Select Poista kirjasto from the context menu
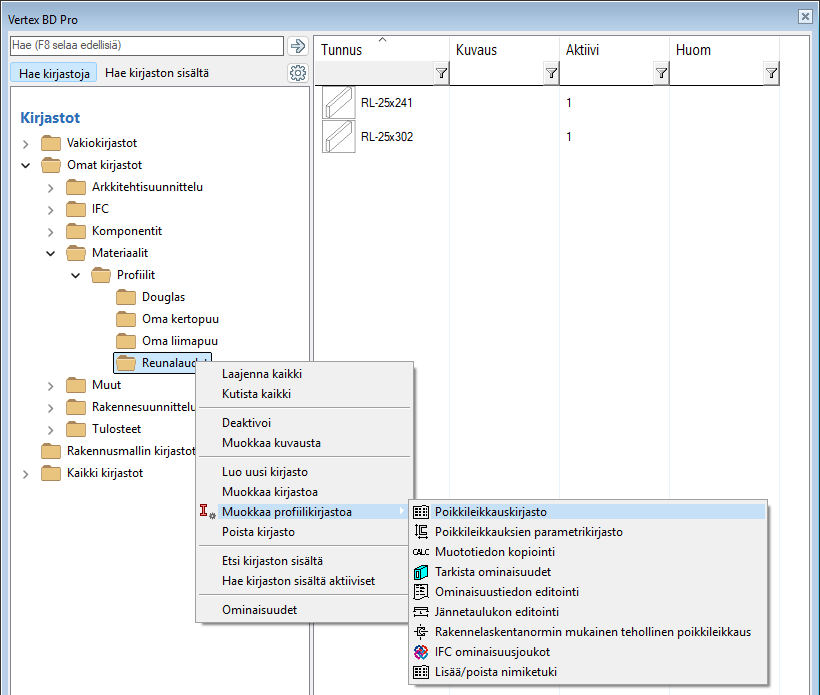 (x=258, y=532)
